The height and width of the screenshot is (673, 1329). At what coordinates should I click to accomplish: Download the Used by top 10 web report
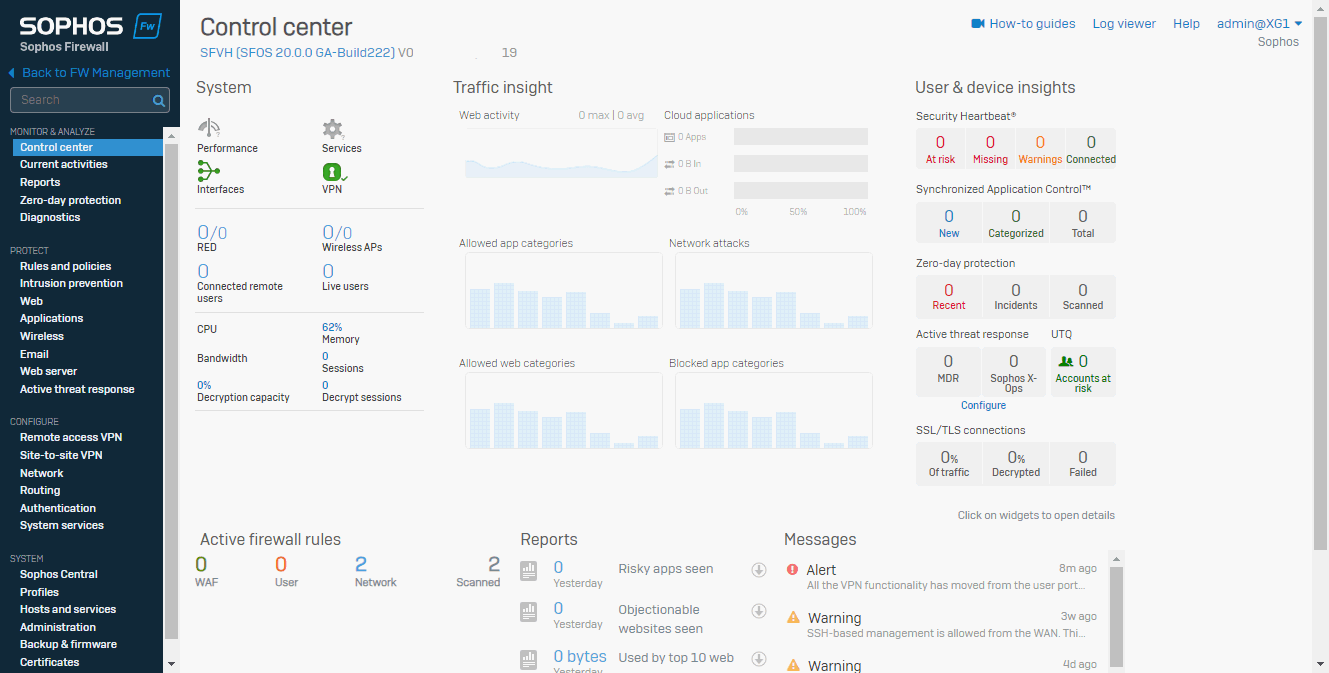coord(759,658)
